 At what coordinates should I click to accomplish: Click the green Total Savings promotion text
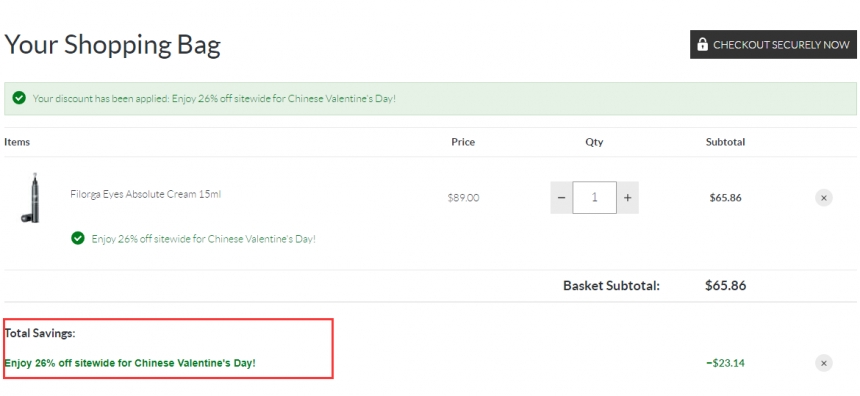pos(130,363)
